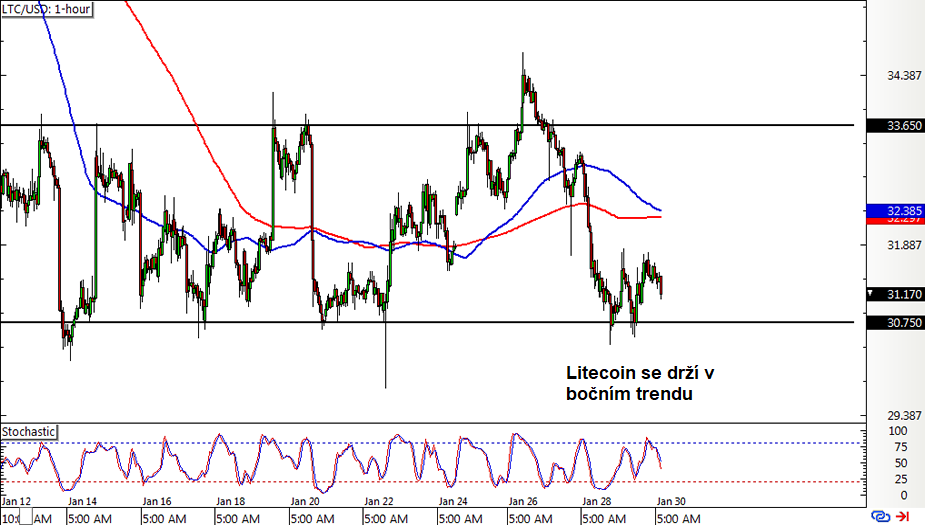The height and width of the screenshot is (525, 925).
Task: Click the Stochastic indicator label
Action: pos(28,432)
